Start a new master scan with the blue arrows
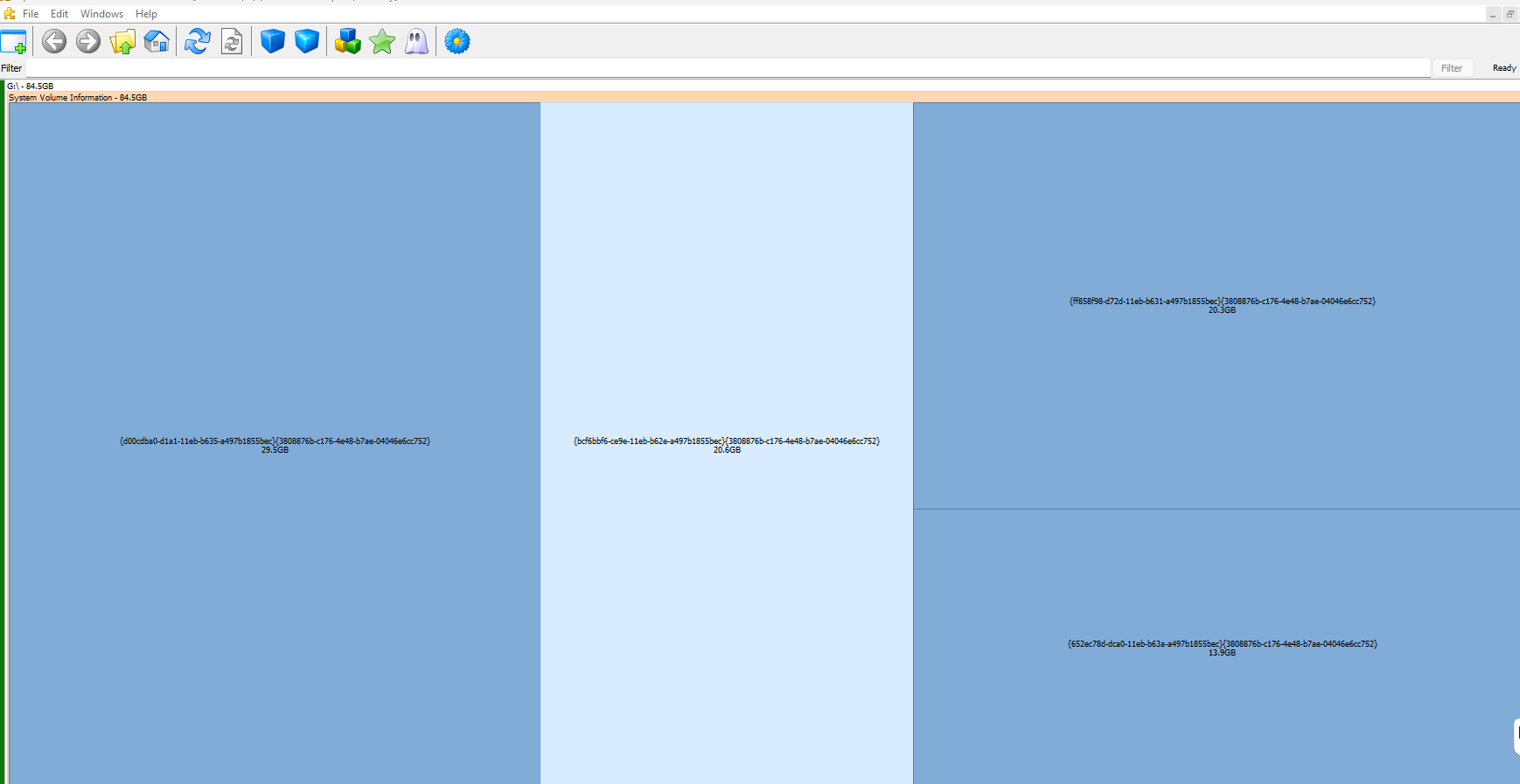The image size is (1520, 784). click(x=198, y=41)
